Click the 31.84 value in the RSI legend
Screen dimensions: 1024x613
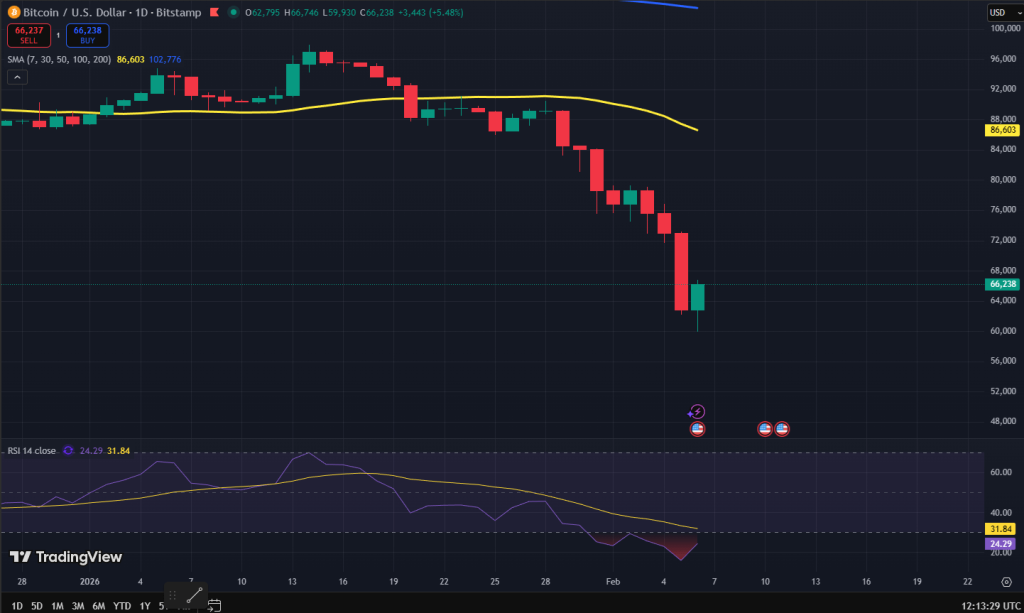(x=118, y=450)
